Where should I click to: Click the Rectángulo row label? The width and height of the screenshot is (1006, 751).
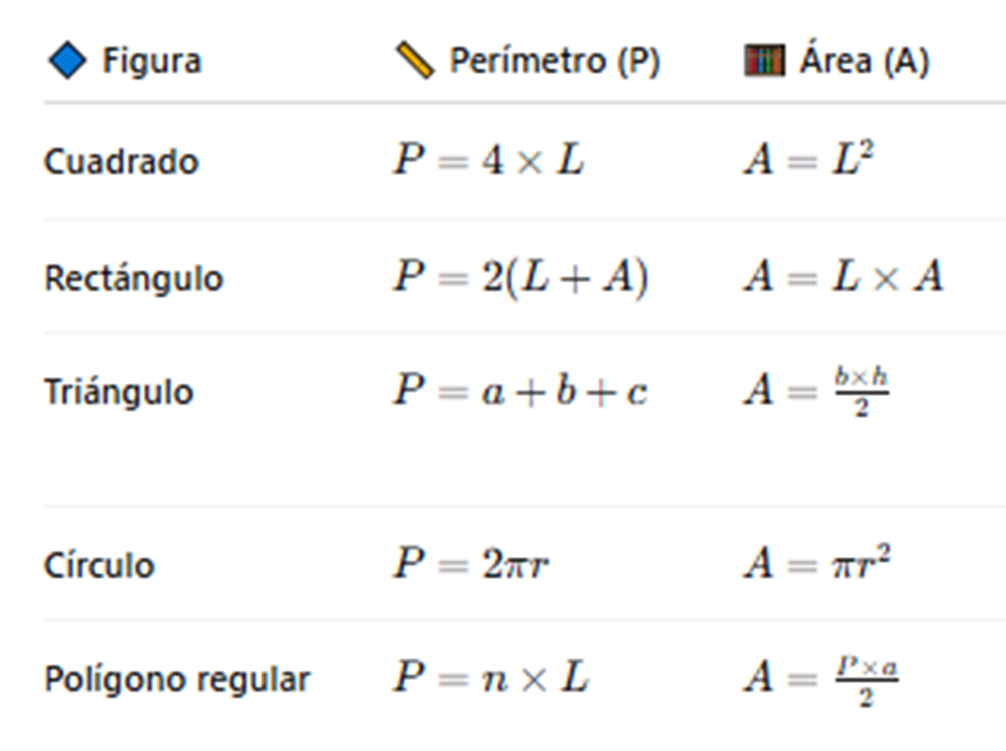[x=133, y=278]
